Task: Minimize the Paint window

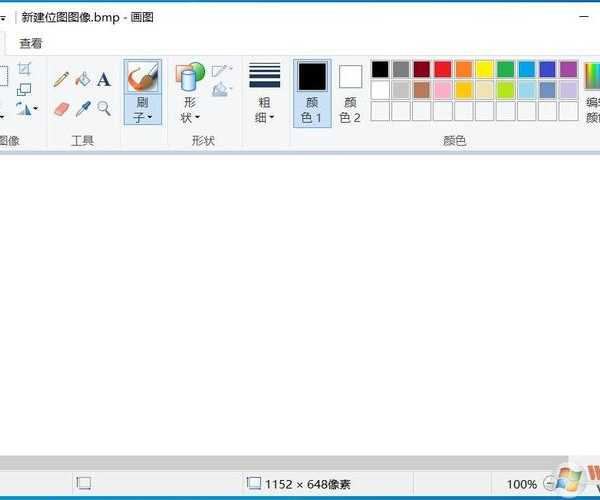Action: click(x=584, y=17)
